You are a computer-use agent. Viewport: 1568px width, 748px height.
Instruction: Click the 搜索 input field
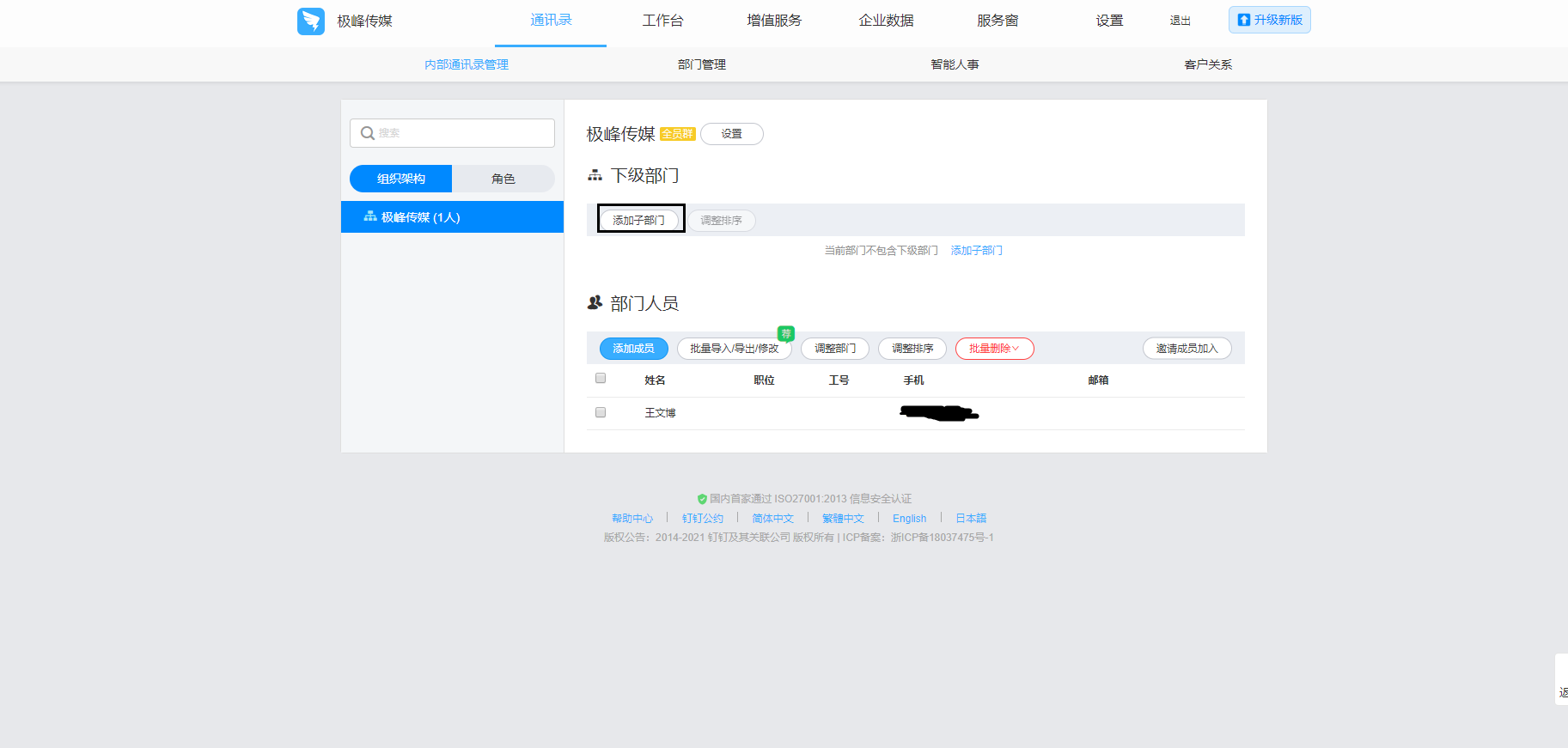pos(452,133)
